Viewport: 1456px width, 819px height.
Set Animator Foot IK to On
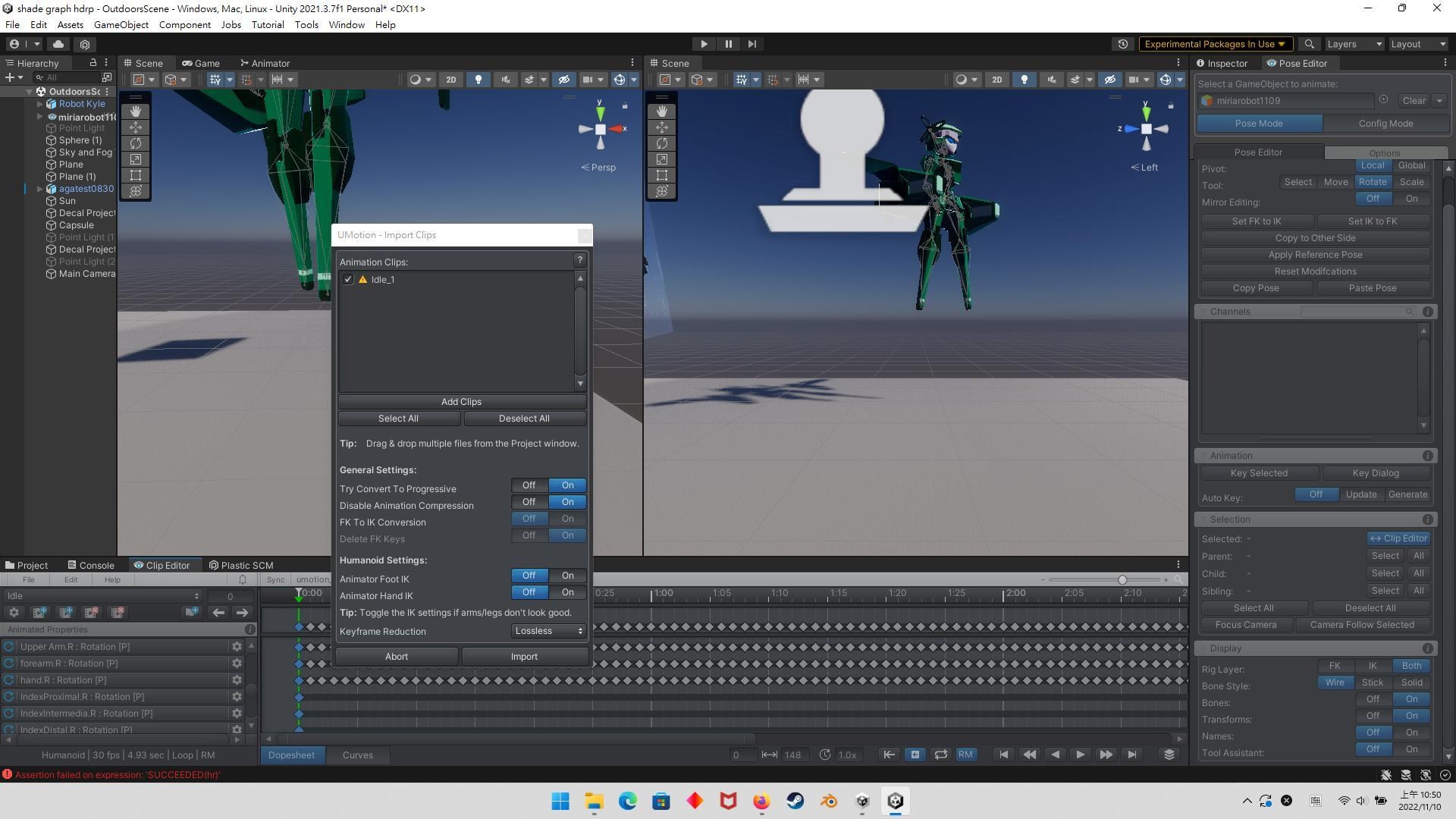click(567, 576)
